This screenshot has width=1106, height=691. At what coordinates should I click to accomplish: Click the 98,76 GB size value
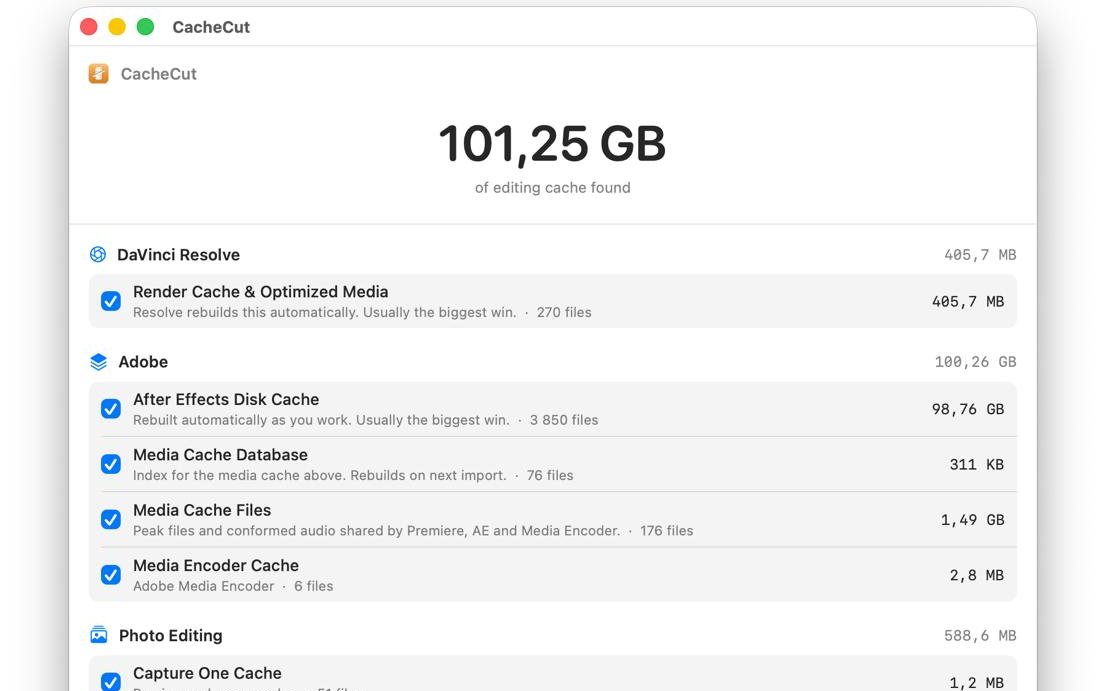[968, 409]
